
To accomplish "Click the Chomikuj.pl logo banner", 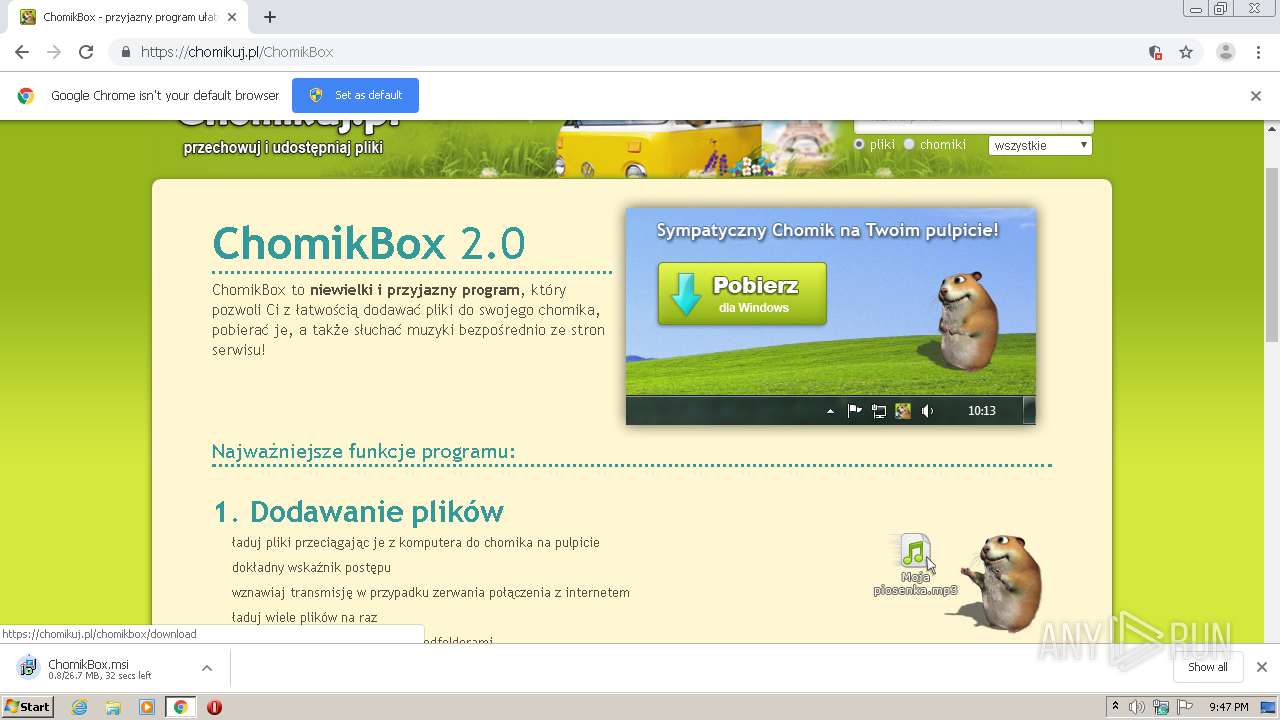I will 289,139.
